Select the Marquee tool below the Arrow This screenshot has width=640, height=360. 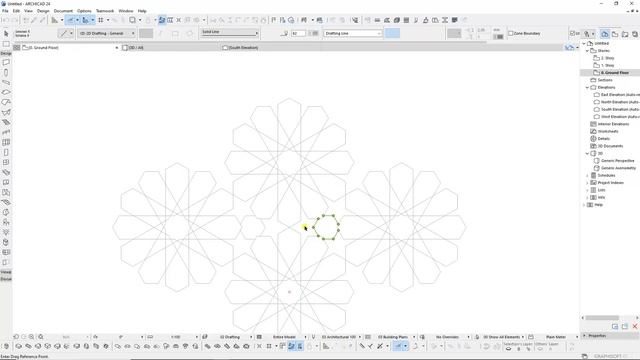pyautogui.click(x=6, y=44)
